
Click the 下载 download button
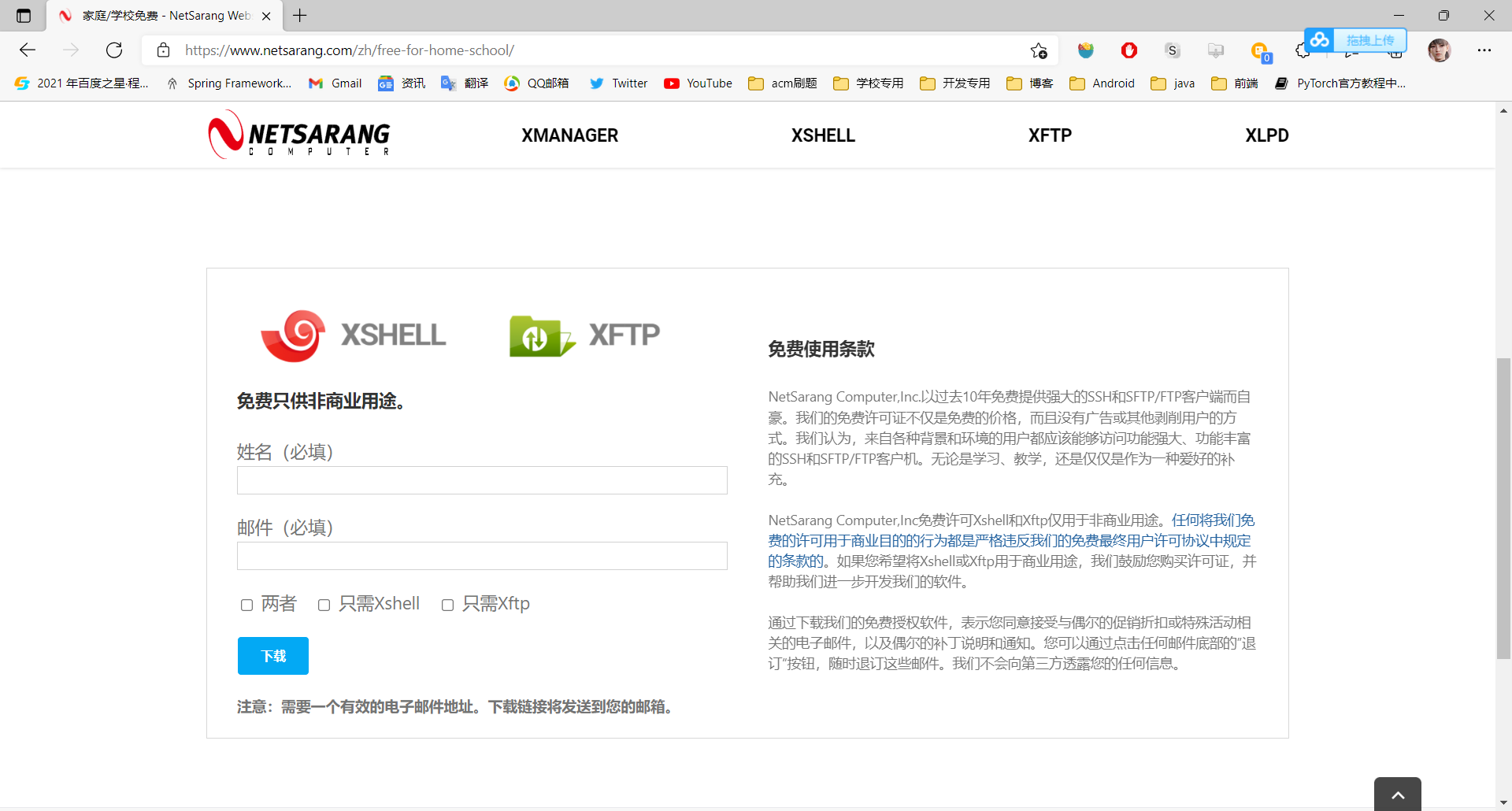click(x=272, y=655)
